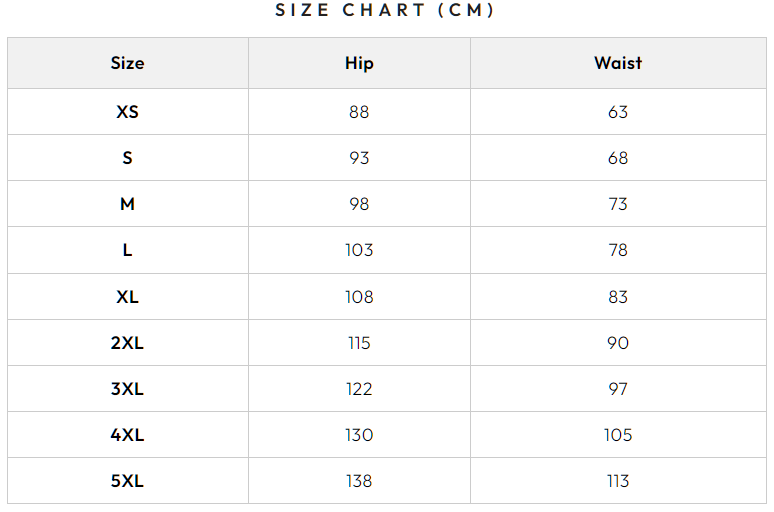Select the 3XL size row label
774x512 pixels.
127,389
